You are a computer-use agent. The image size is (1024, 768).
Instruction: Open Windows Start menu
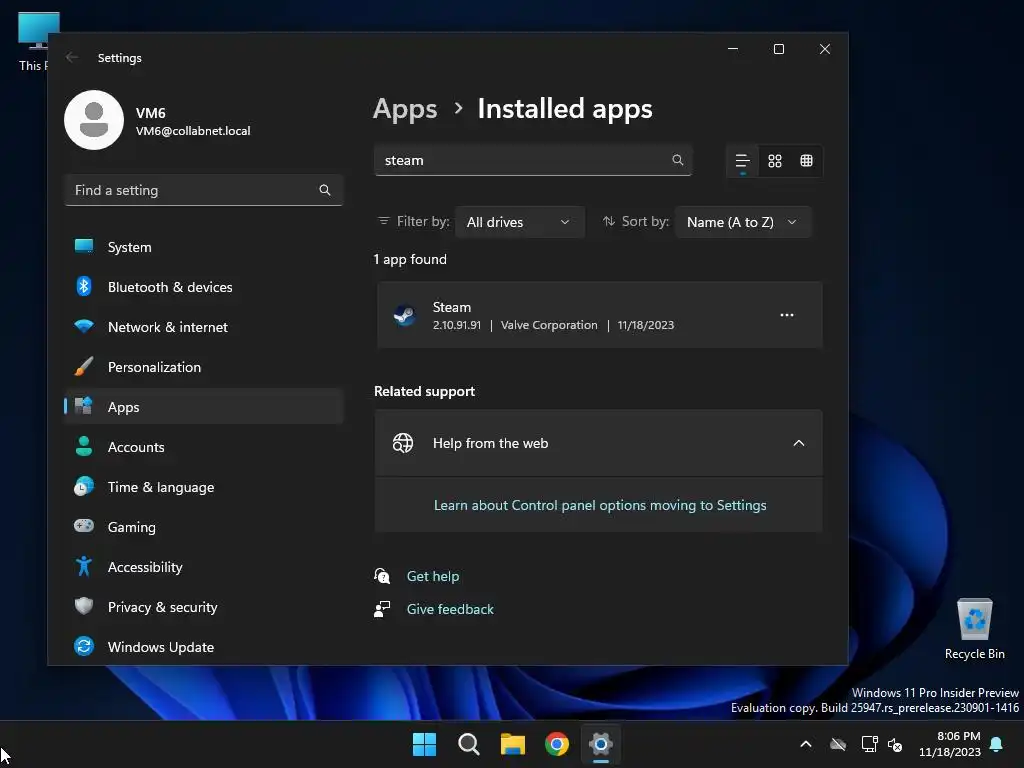(x=424, y=744)
